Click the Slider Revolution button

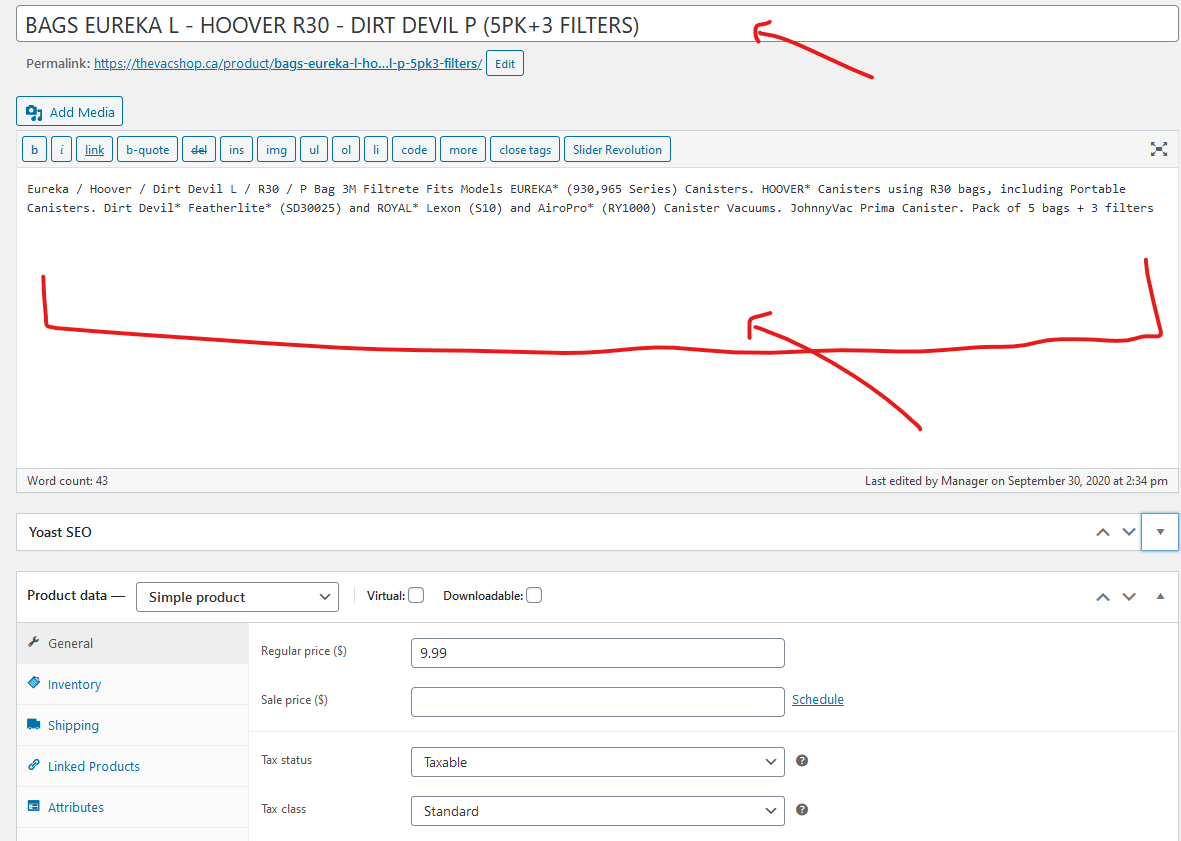[x=618, y=149]
